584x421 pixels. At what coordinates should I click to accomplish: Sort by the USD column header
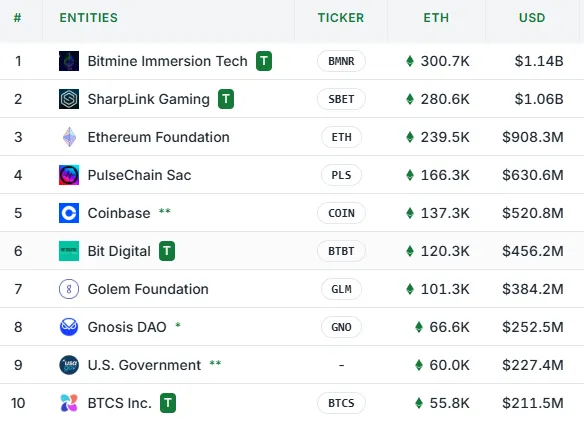pyautogui.click(x=532, y=18)
